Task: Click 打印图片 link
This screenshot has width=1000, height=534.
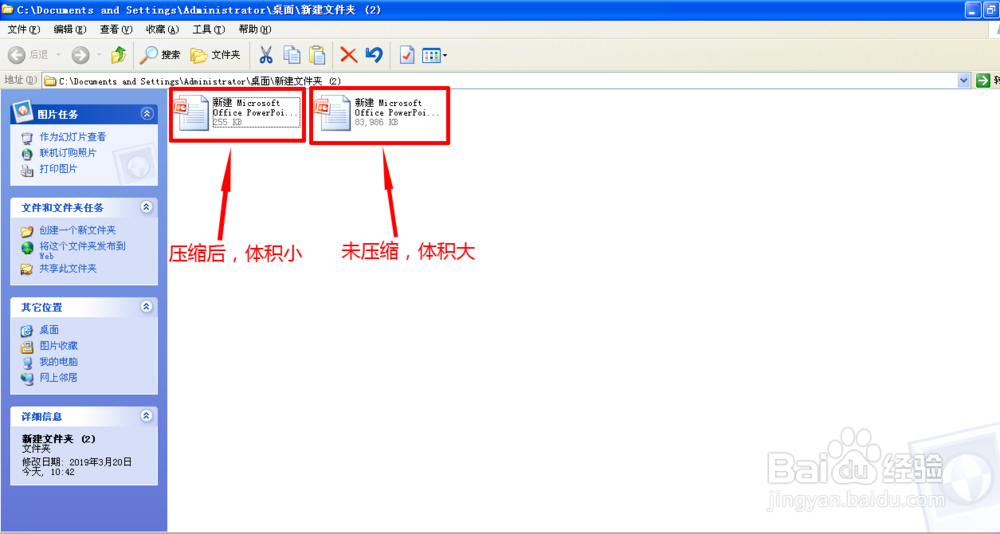Action: [59, 168]
